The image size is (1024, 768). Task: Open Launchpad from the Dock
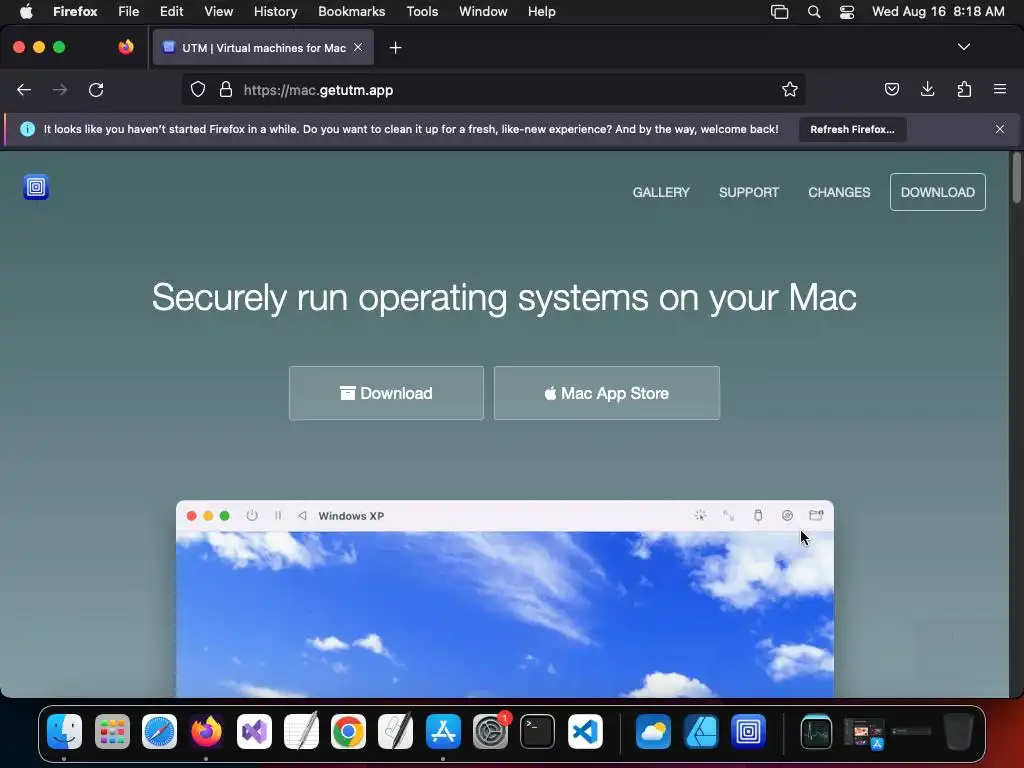coord(112,731)
